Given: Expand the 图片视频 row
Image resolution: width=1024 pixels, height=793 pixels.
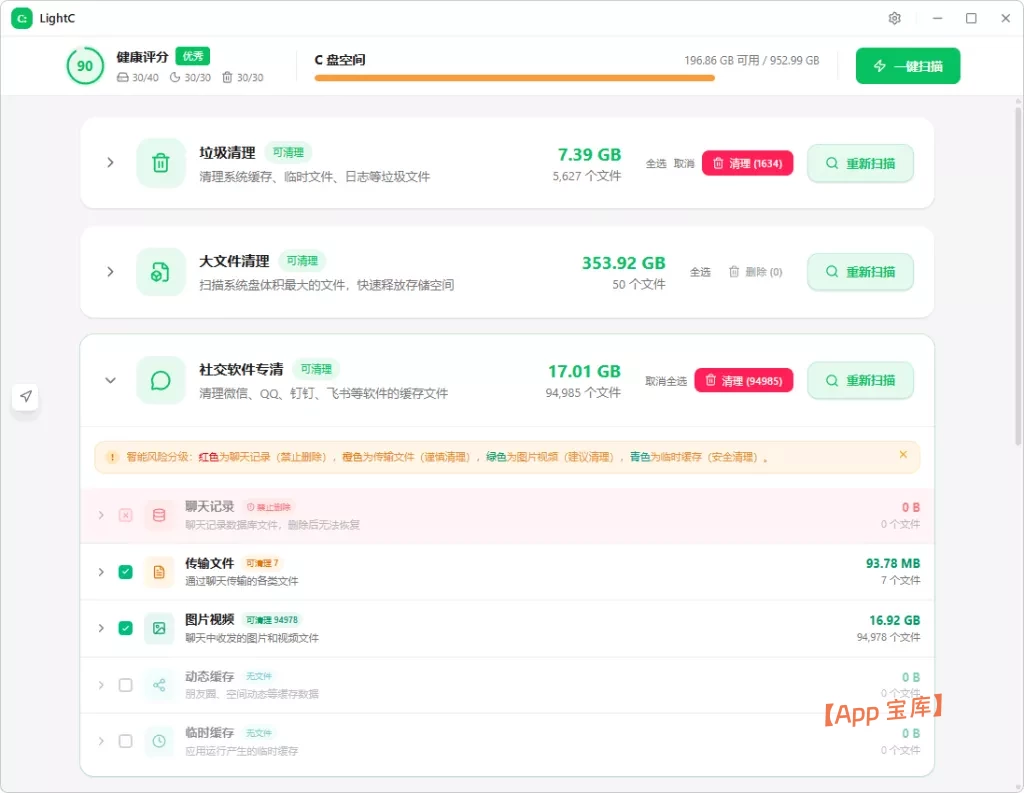Looking at the screenshot, I should (x=101, y=628).
